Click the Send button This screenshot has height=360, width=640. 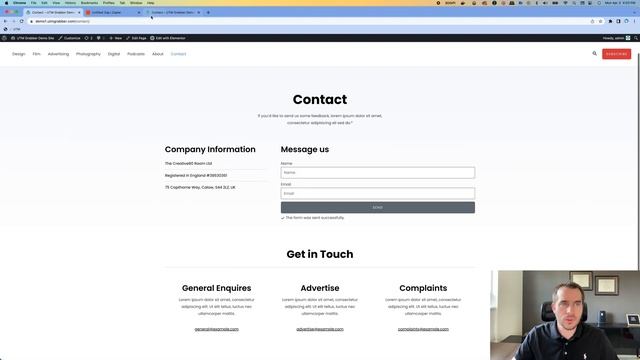[378, 207]
